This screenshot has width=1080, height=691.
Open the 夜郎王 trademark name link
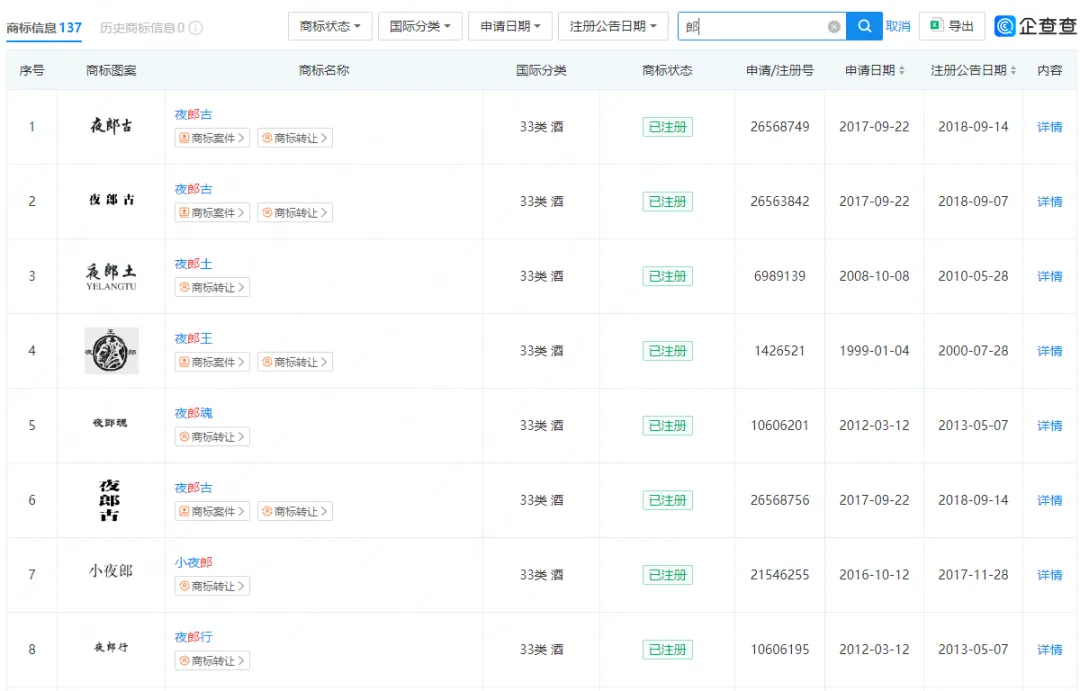pos(194,338)
